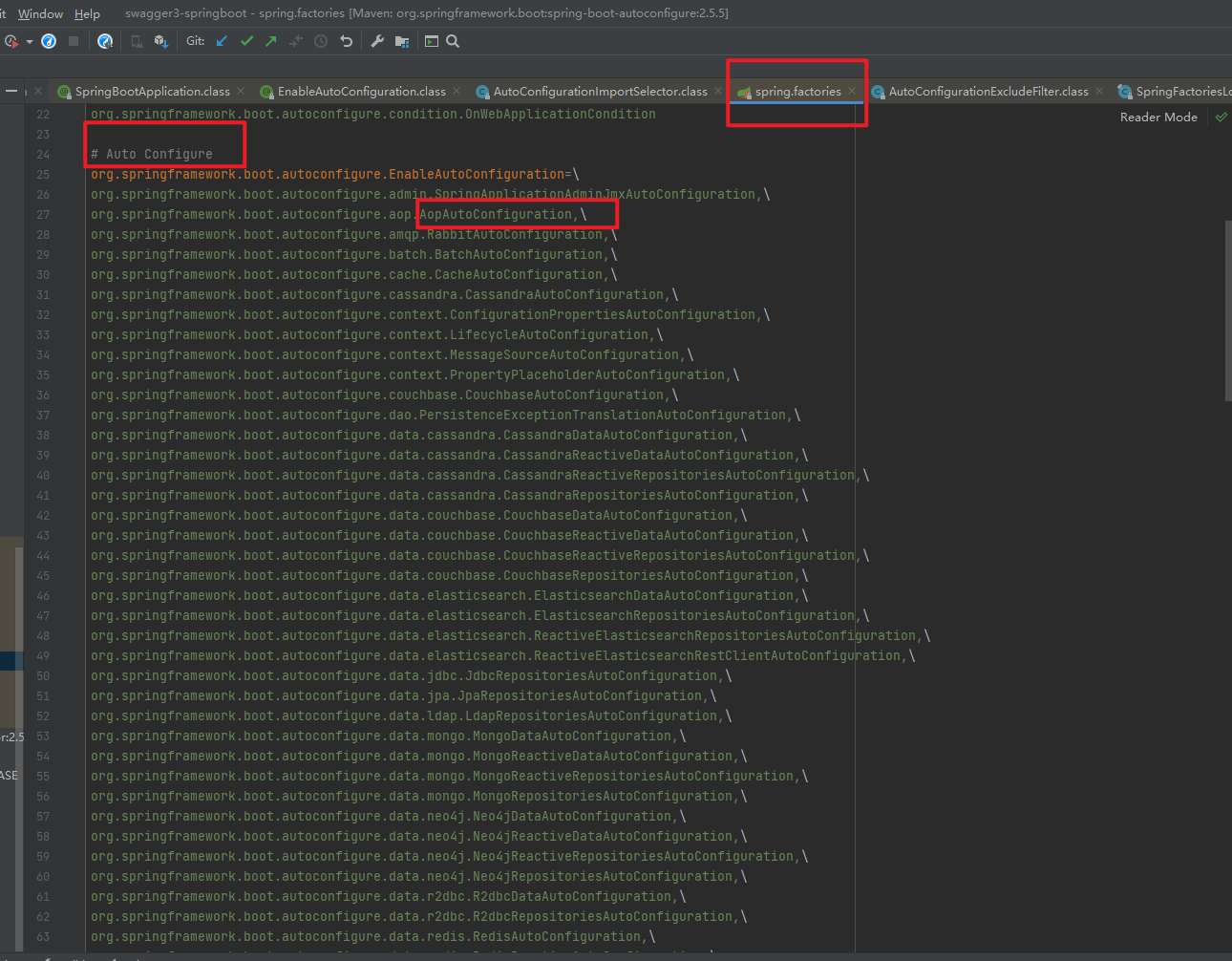The width and height of the screenshot is (1232, 961).
Task: Click the editor vertical scrollbar thumb
Action: point(1228,311)
